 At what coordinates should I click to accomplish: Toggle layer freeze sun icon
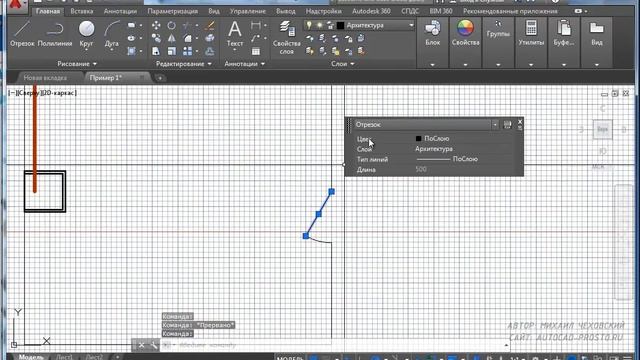[x=320, y=25]
